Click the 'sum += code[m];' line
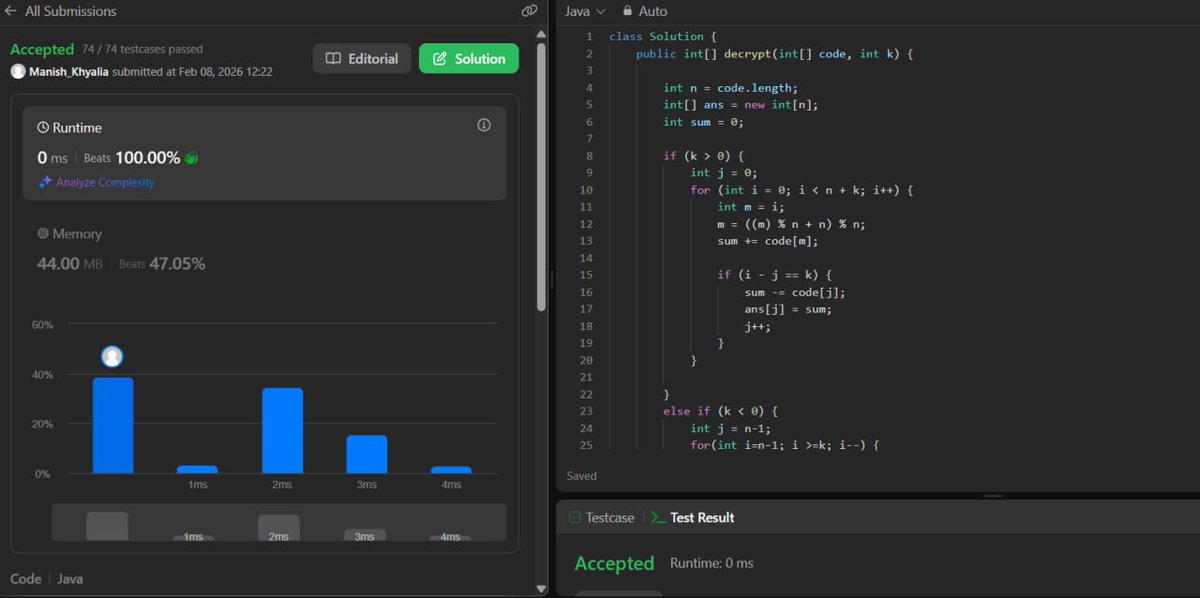The width and height of the screenshot is (1200, 598). coord(767,240)
